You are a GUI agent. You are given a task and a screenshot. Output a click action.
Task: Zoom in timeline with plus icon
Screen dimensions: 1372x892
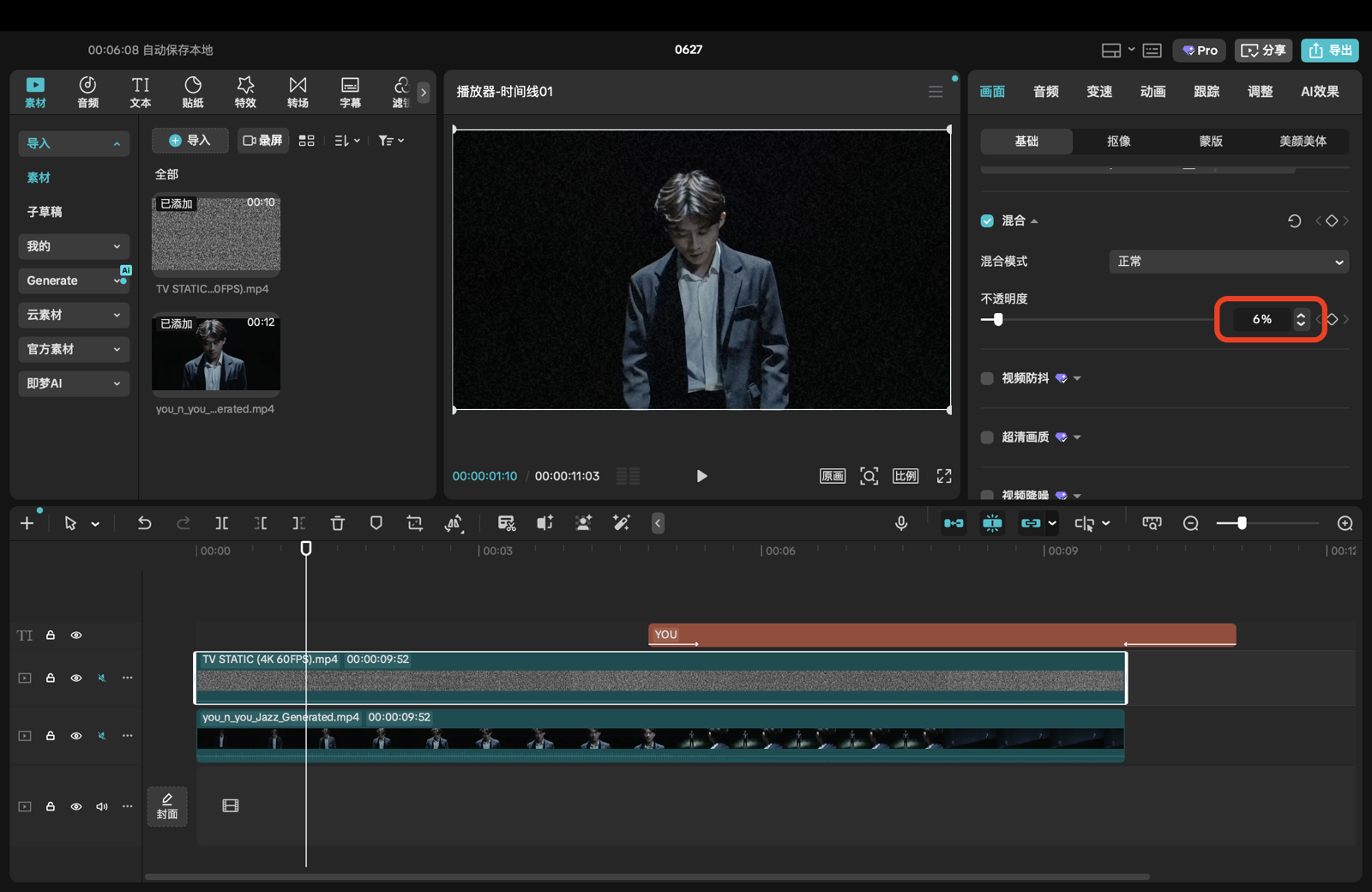pos(1345,523)
